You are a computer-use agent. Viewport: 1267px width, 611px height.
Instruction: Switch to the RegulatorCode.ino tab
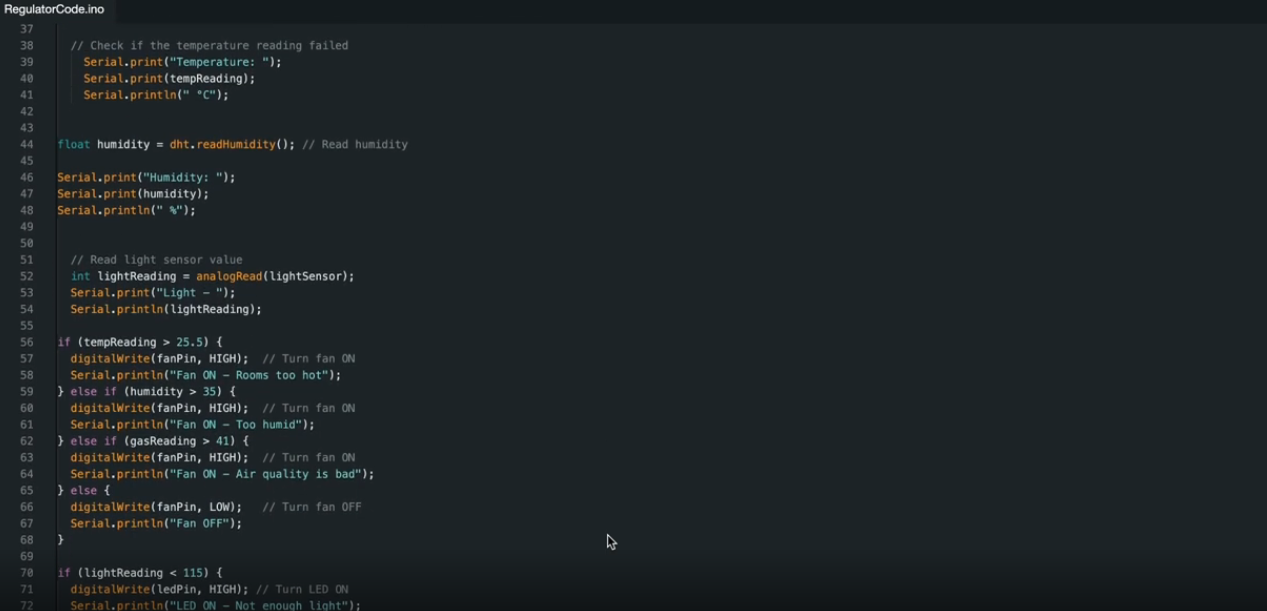click(x=54, y=9)
